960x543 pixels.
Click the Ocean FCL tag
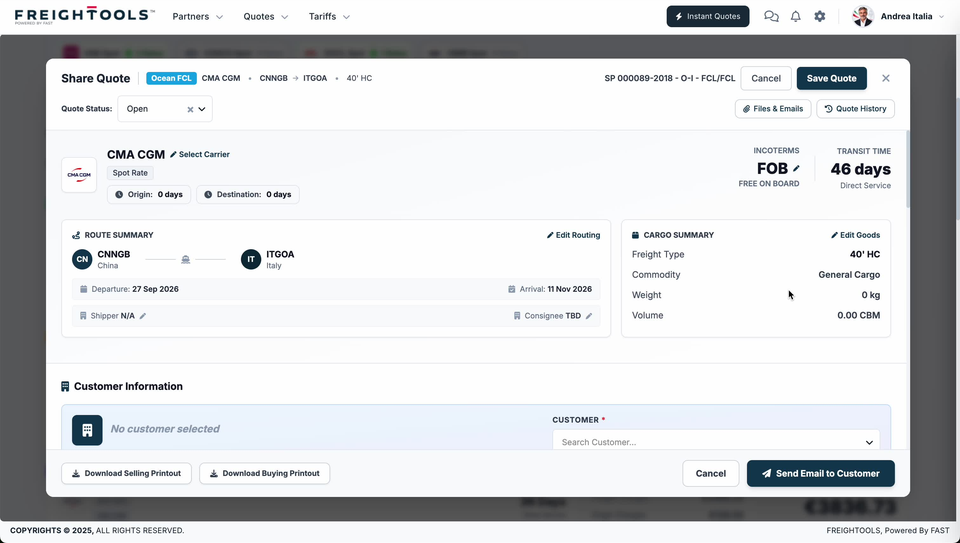(171, 78)
